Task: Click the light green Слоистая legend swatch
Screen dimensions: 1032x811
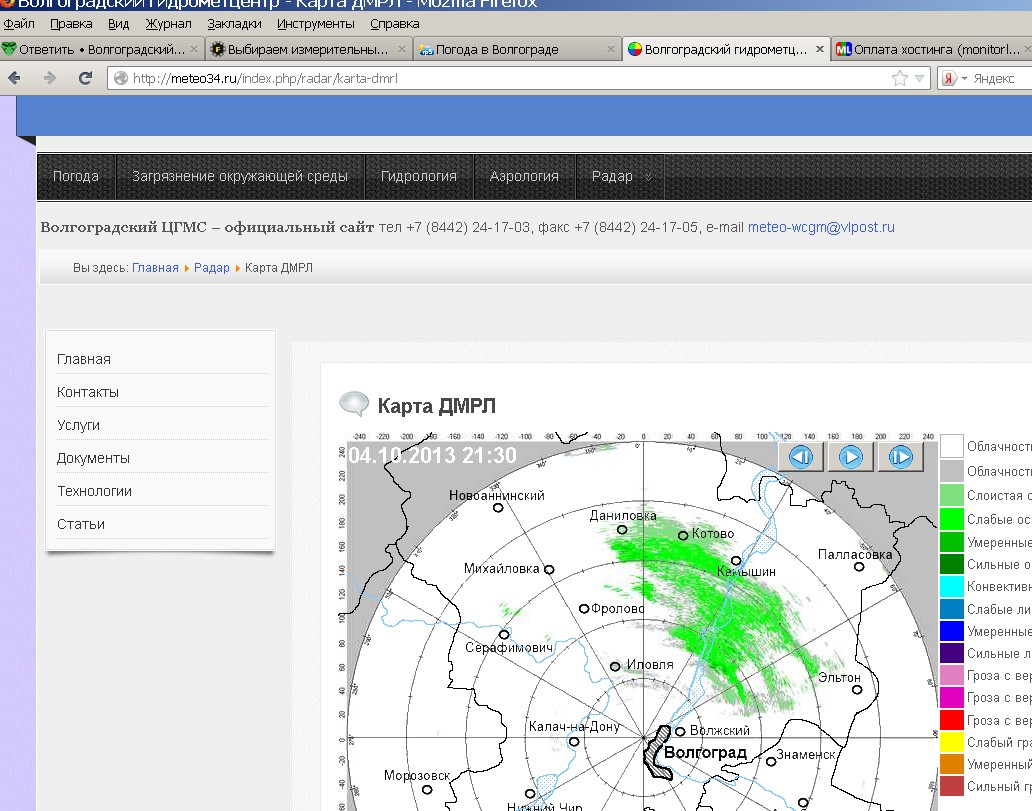Action: tap(952, 495)
